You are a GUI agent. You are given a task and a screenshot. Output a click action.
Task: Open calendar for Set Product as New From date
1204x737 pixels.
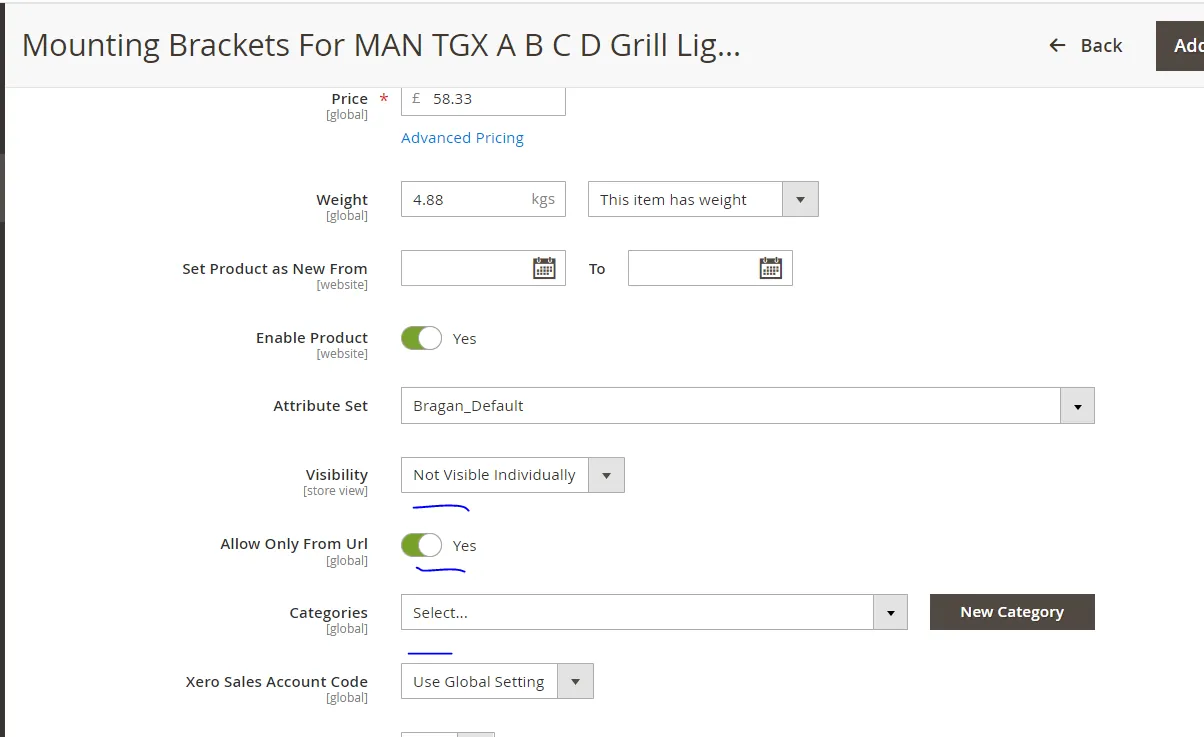pyautogui.click(x=544, y=268)
